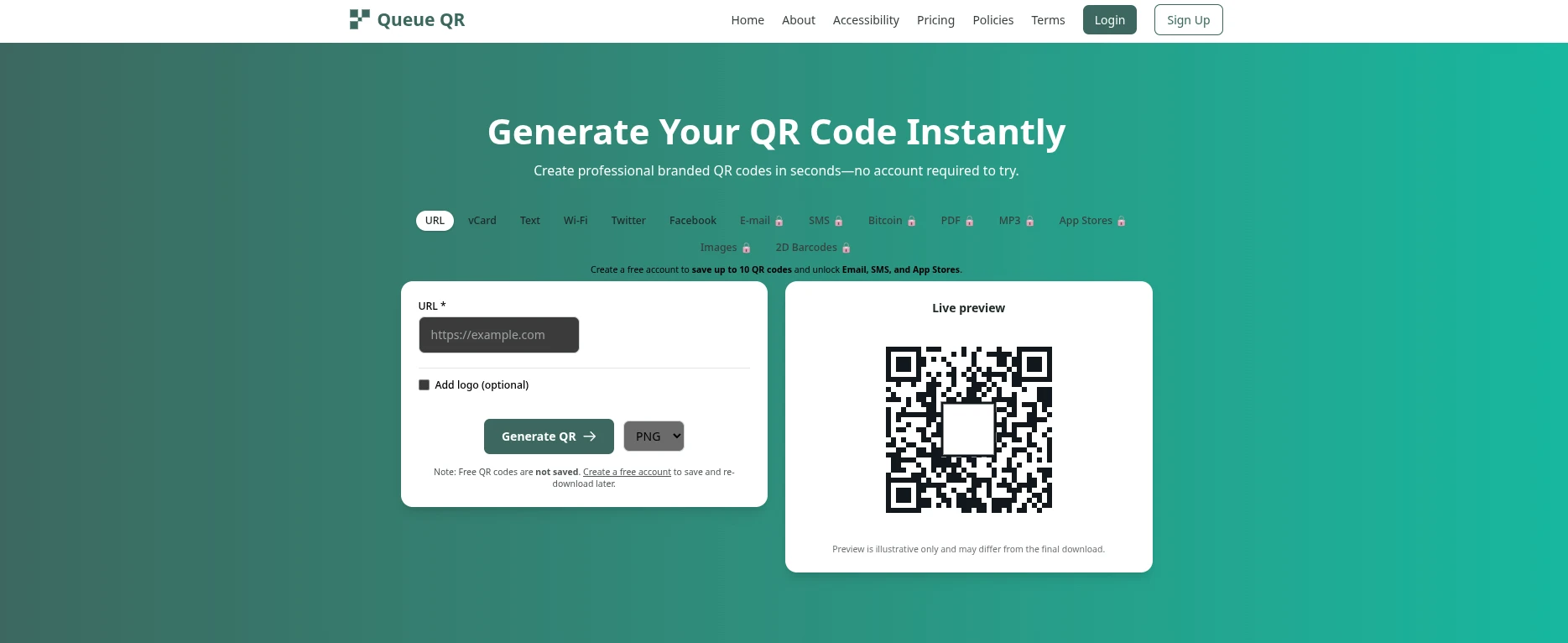The height and width of the screenshot is (643, 1568).
Task: Click the lock icon beside MP3
Action: click(x=1029, y=222)
